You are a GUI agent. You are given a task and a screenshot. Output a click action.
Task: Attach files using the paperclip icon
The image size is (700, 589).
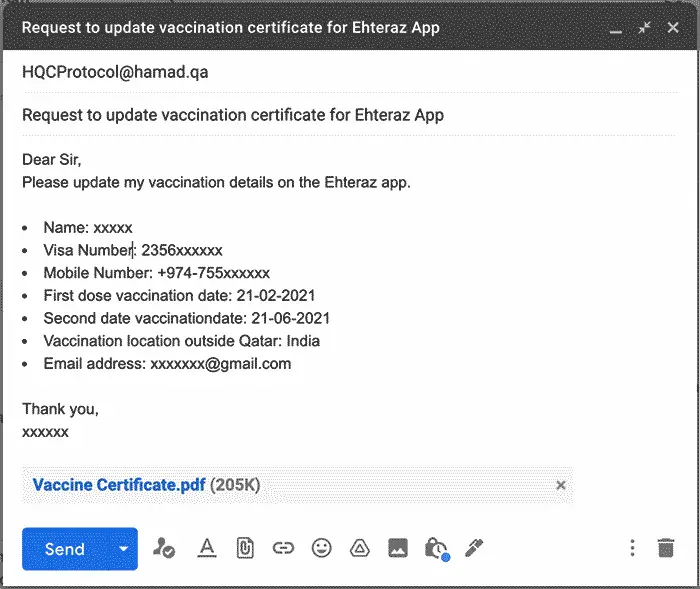tap(245, 548)
